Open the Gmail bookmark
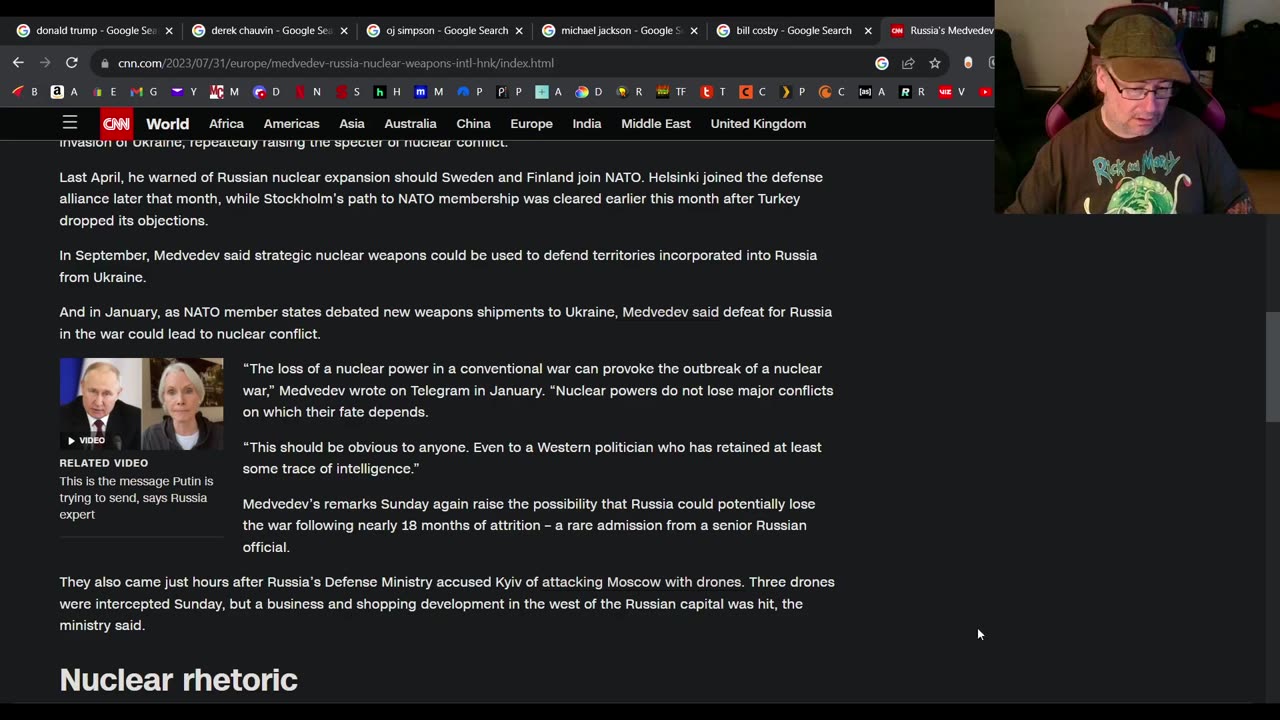The image size is (1280, 720). [144, 92]
